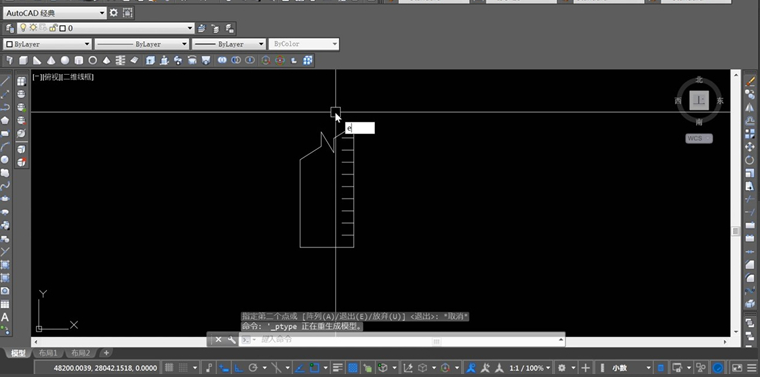Click the WCS coordinate system button
Image resolution: width=760 pixels, height=377 pixels.
[x=699, y=139]
